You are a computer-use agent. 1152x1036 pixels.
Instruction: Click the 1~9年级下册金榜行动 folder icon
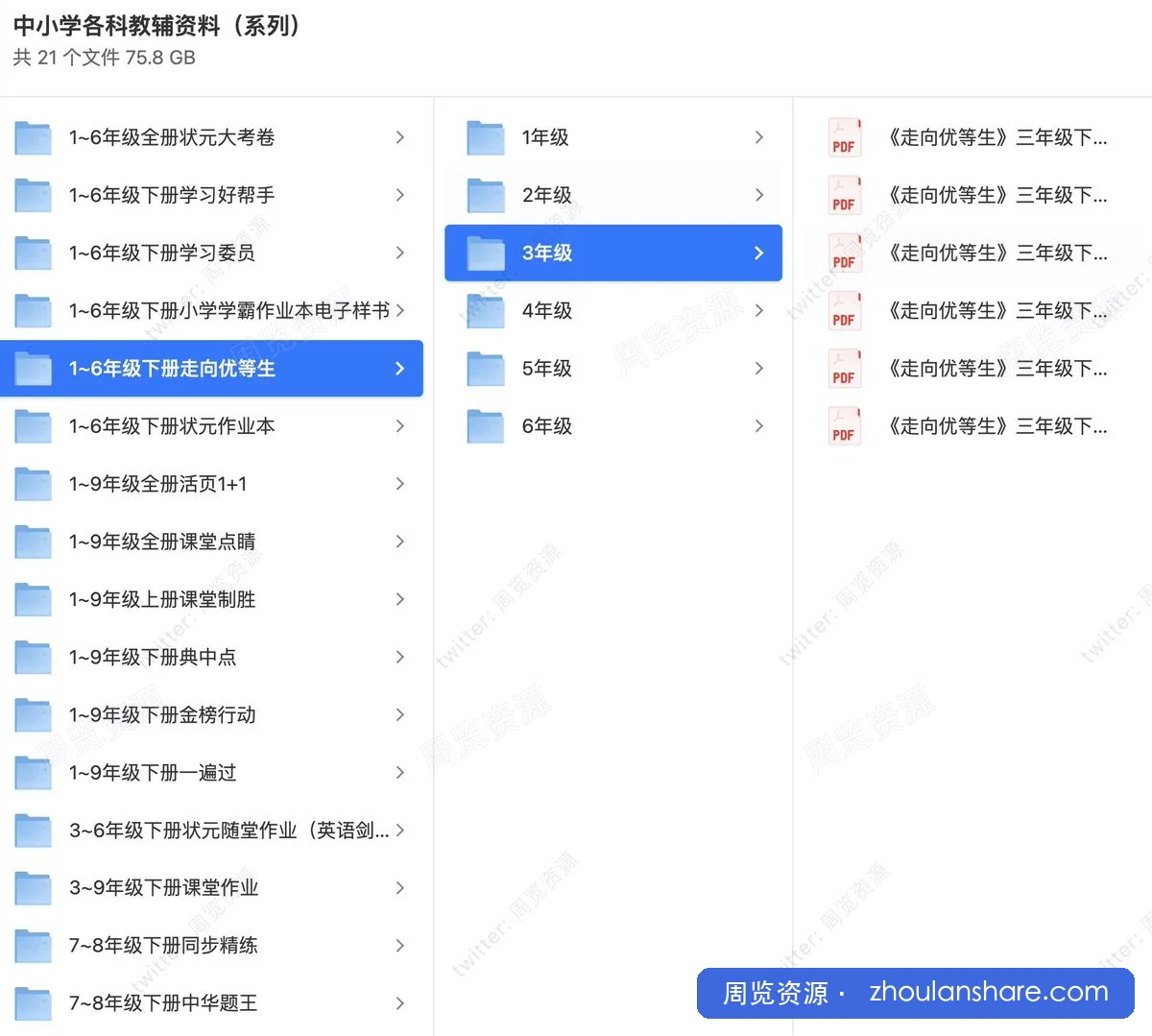pyautogui.click(x=34, y=714)
